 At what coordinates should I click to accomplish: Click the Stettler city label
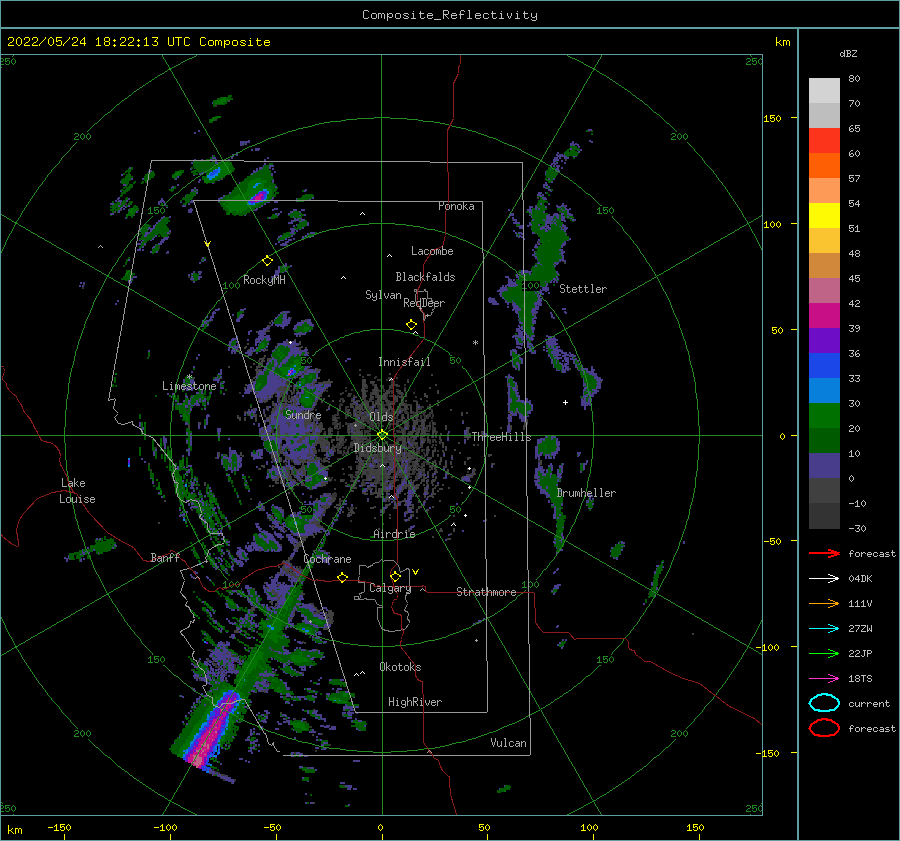(583, 289)
